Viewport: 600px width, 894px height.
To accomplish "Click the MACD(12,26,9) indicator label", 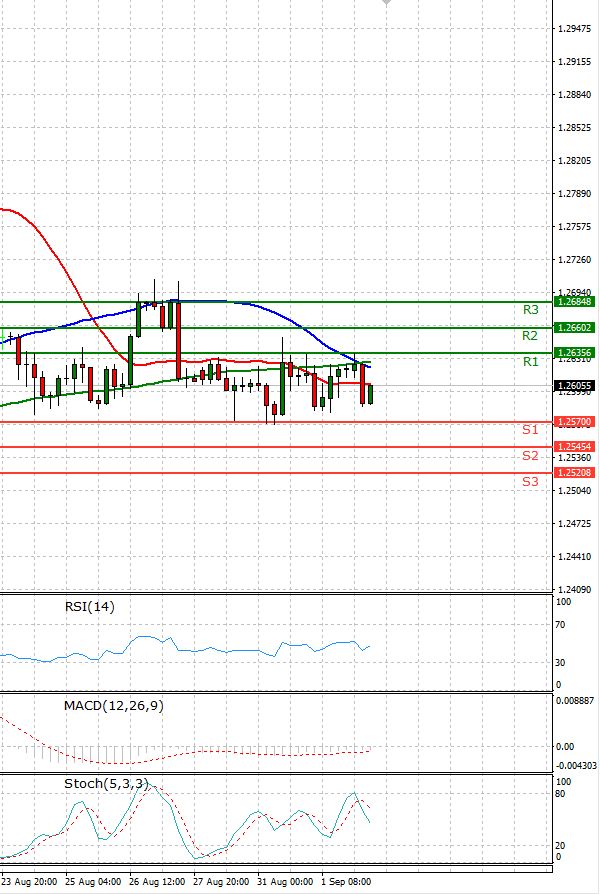I will (x=113, y=706).
